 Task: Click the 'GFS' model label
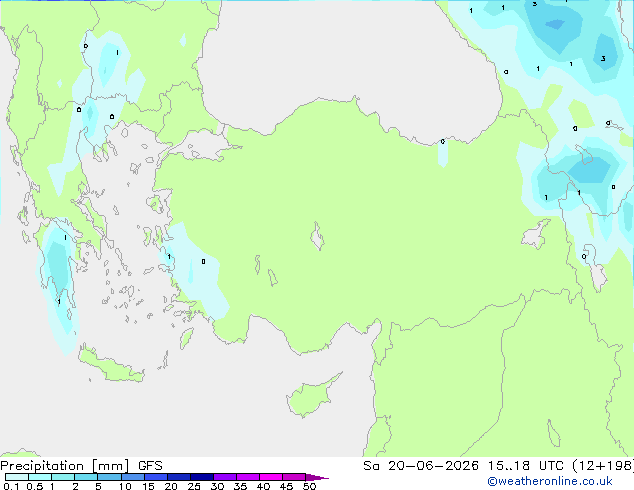coord(150,466)
